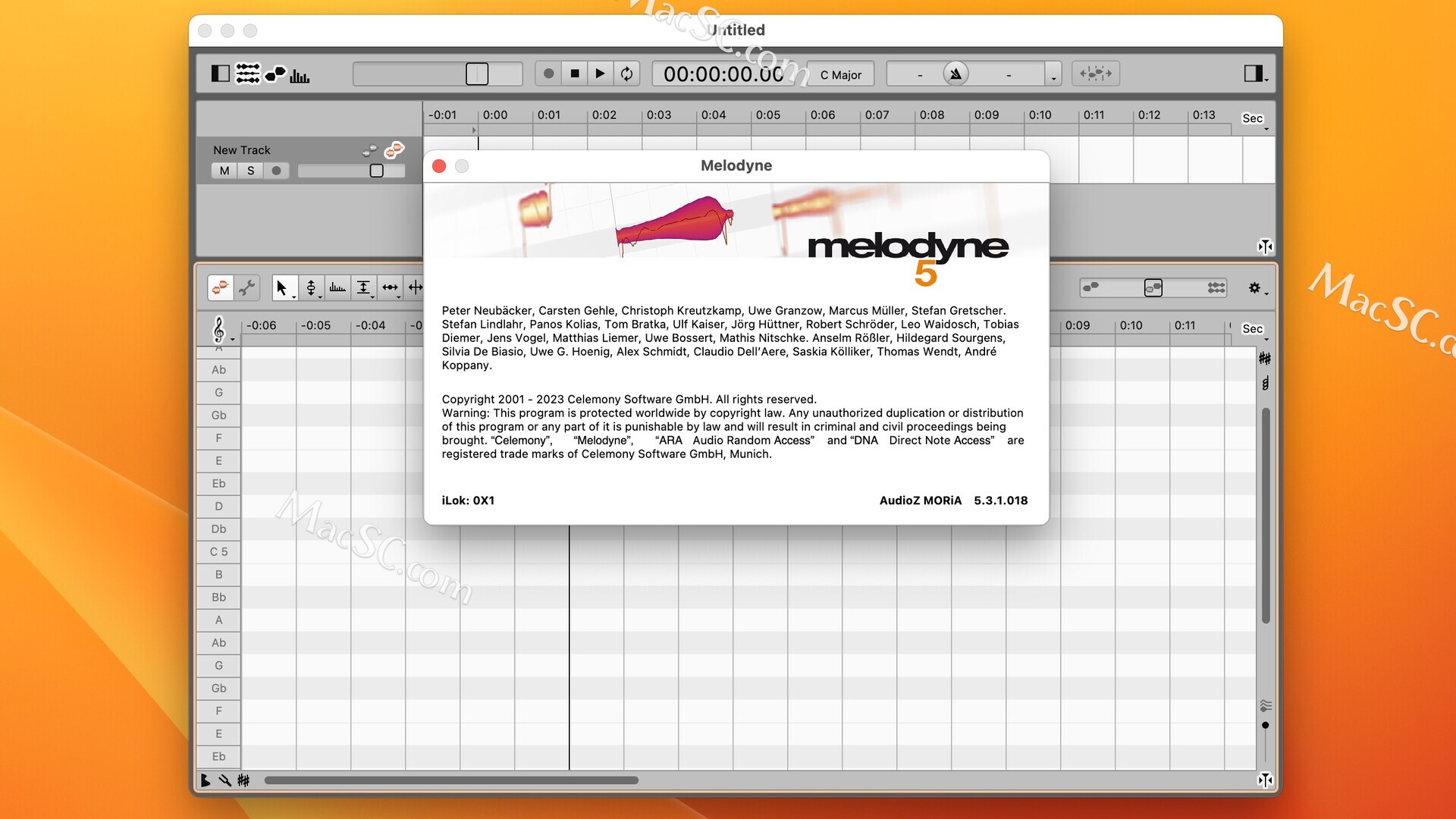The height and width of the screenshot is (819, 1456).
Task: Click the stacked notes scale icon on right edge
Action: pyautogui.click(x=1265, y=384)
